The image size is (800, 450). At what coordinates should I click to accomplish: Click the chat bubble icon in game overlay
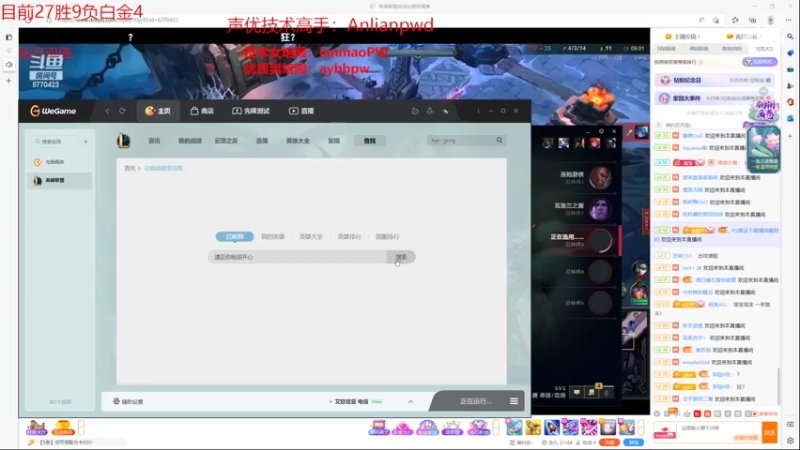tap(577, 392)
